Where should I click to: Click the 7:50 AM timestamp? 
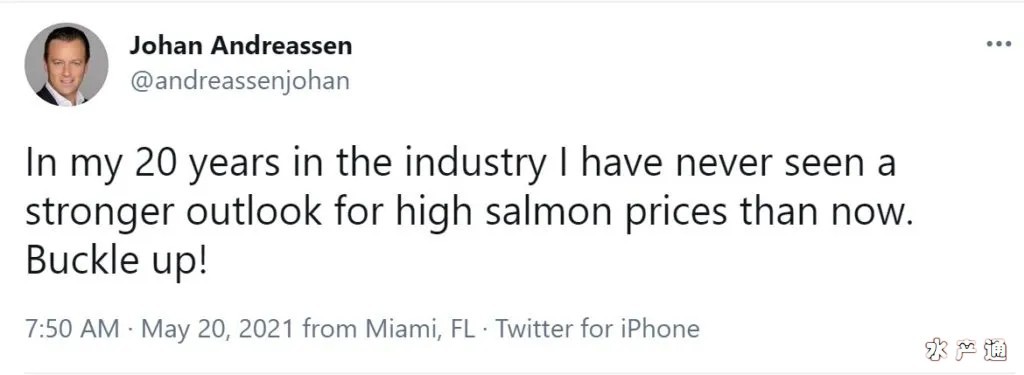72,329
